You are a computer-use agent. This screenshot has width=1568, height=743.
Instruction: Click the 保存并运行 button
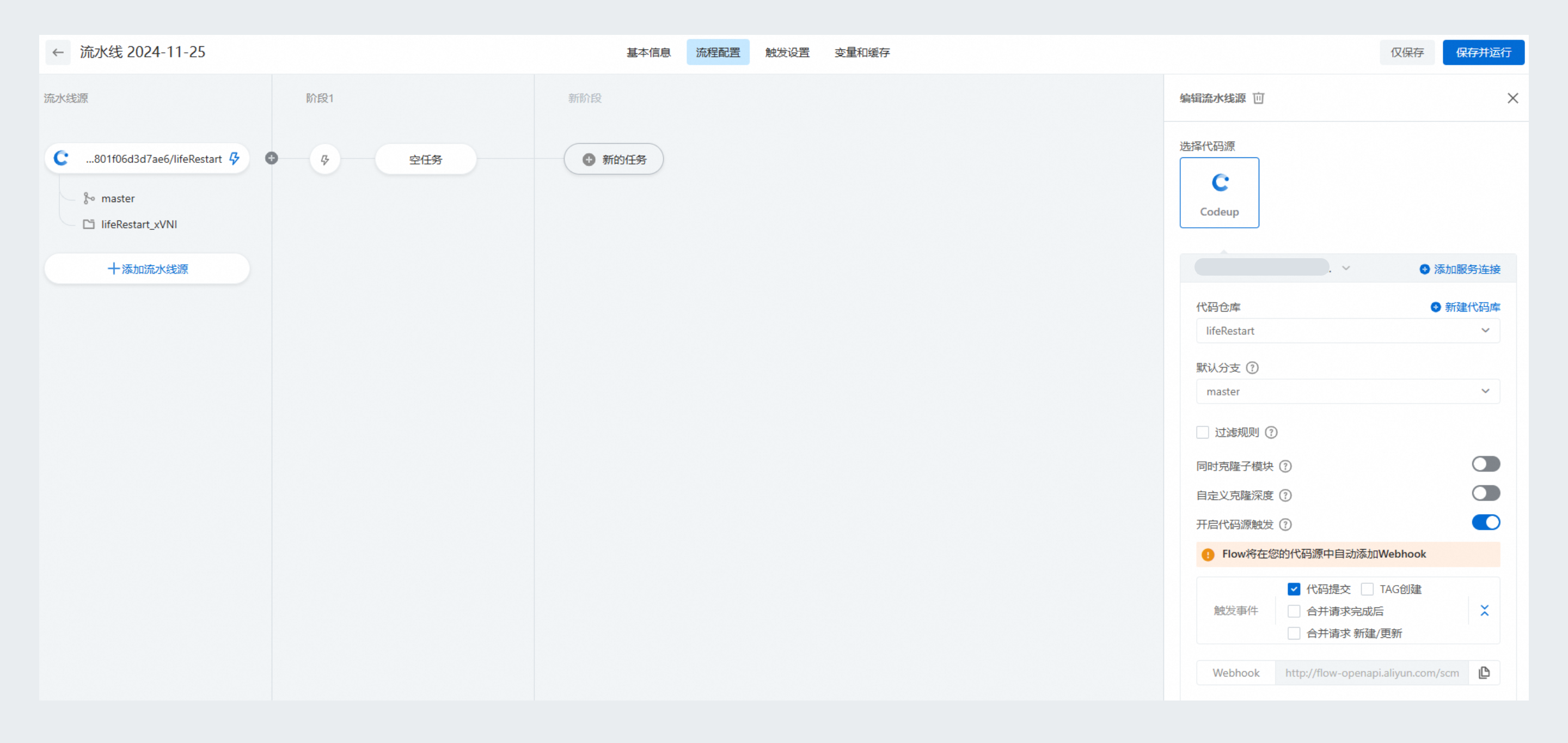pyautogui.click(x=1484, y=52)
